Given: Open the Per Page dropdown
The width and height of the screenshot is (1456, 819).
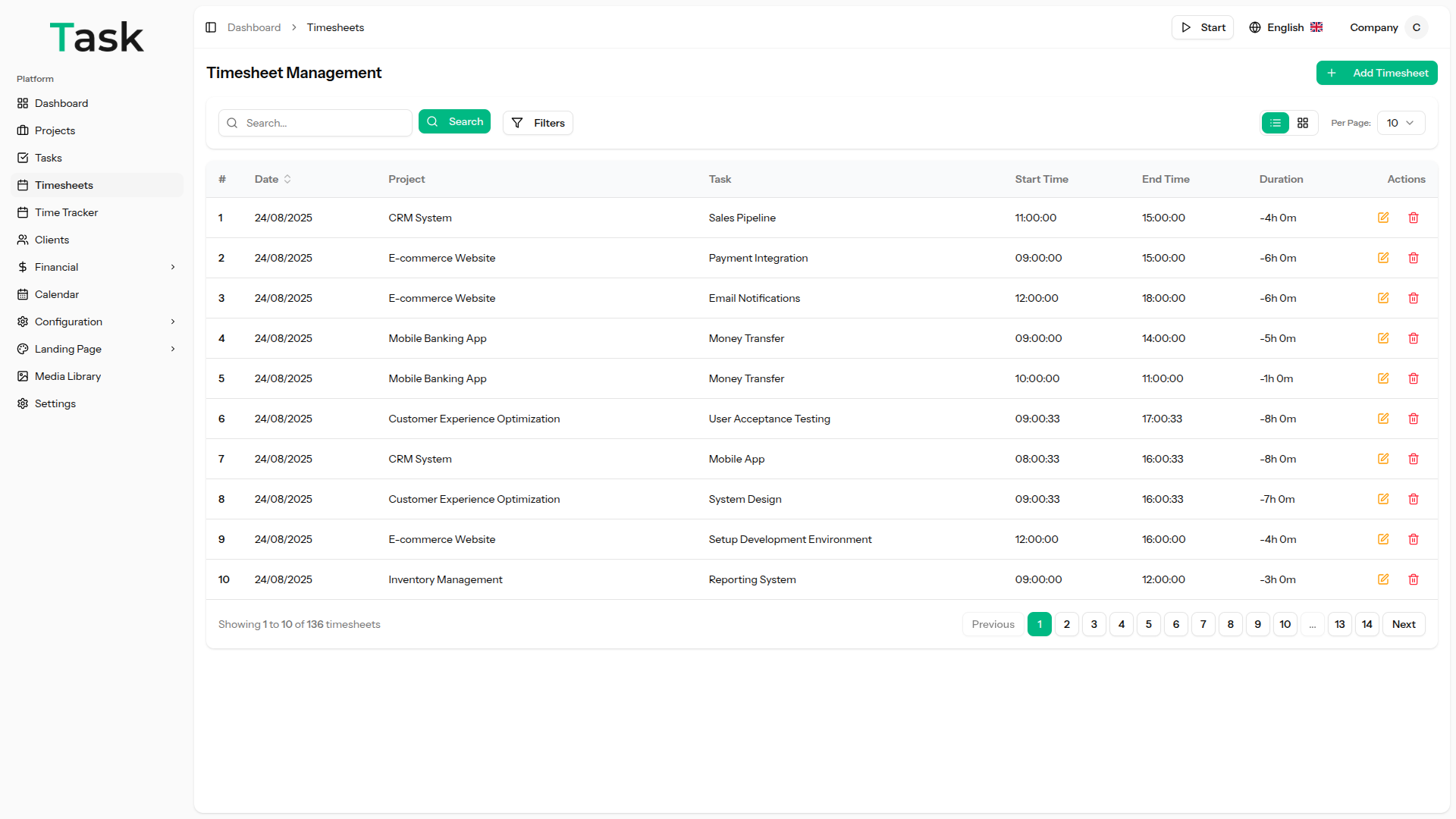Looking at the screenshot, I should (x=1401, y=123).
